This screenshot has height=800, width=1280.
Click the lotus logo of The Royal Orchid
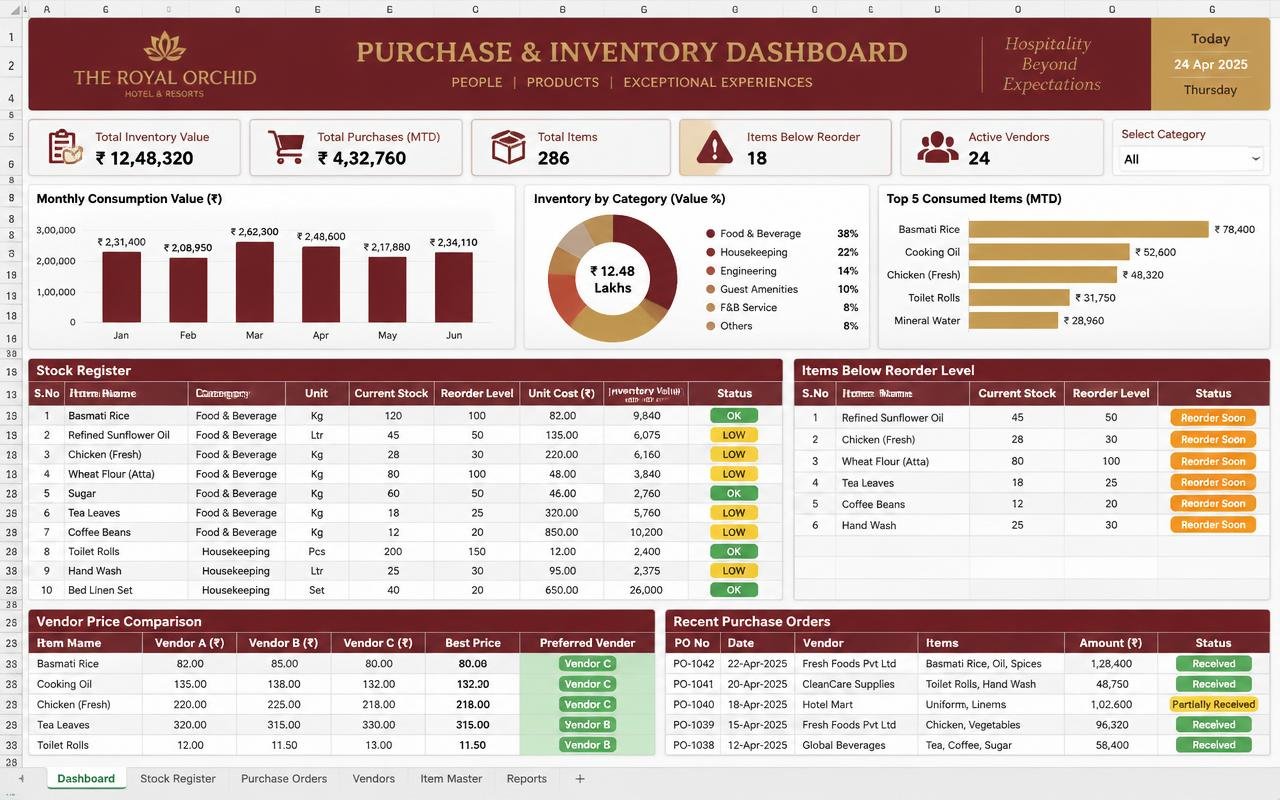click(x=165, y=46)
